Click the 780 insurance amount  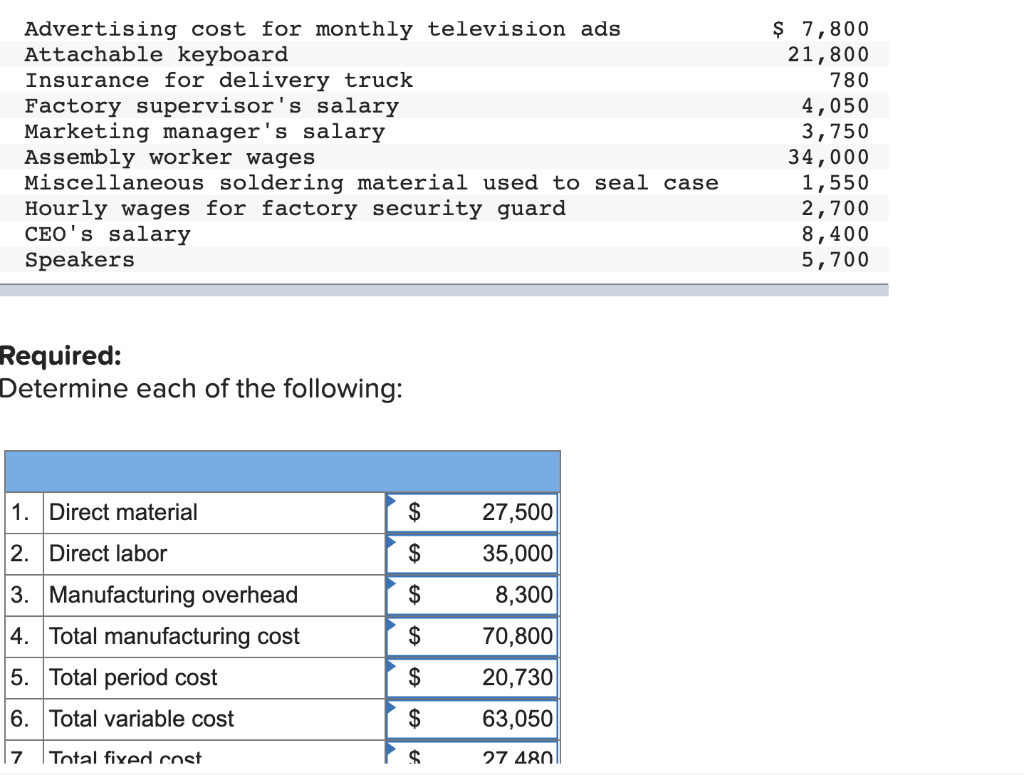[x=849, y=80]
